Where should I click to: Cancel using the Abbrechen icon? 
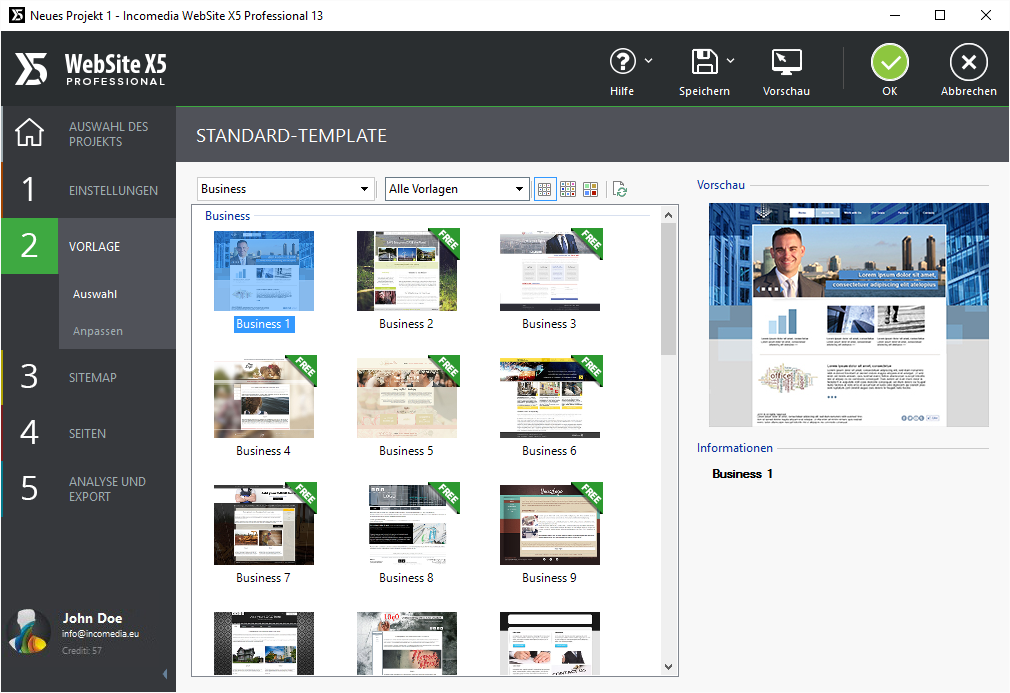point(968,63)
